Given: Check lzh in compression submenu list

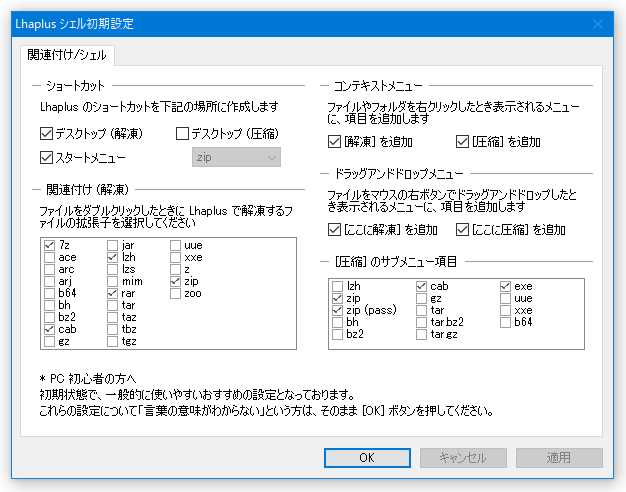Looking at the screenshot, I should [337, 286].
